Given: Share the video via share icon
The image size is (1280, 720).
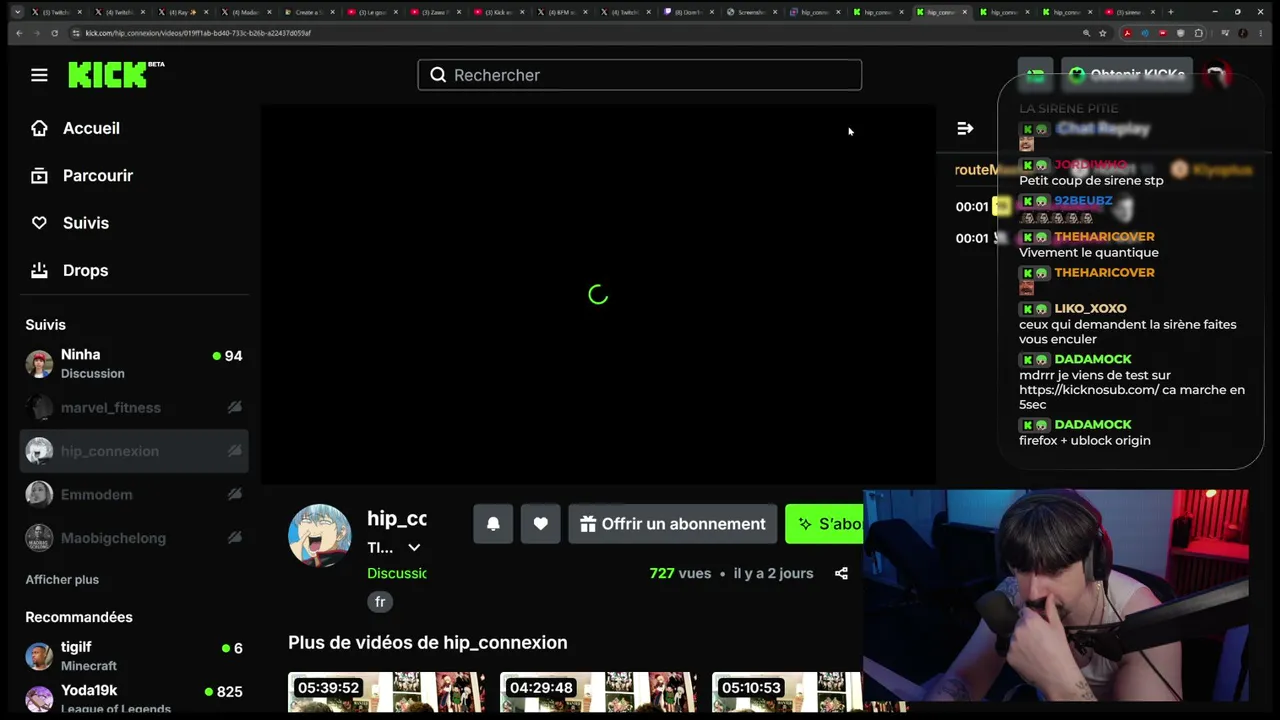Looking at the screenshot, I should coord(841,573).
